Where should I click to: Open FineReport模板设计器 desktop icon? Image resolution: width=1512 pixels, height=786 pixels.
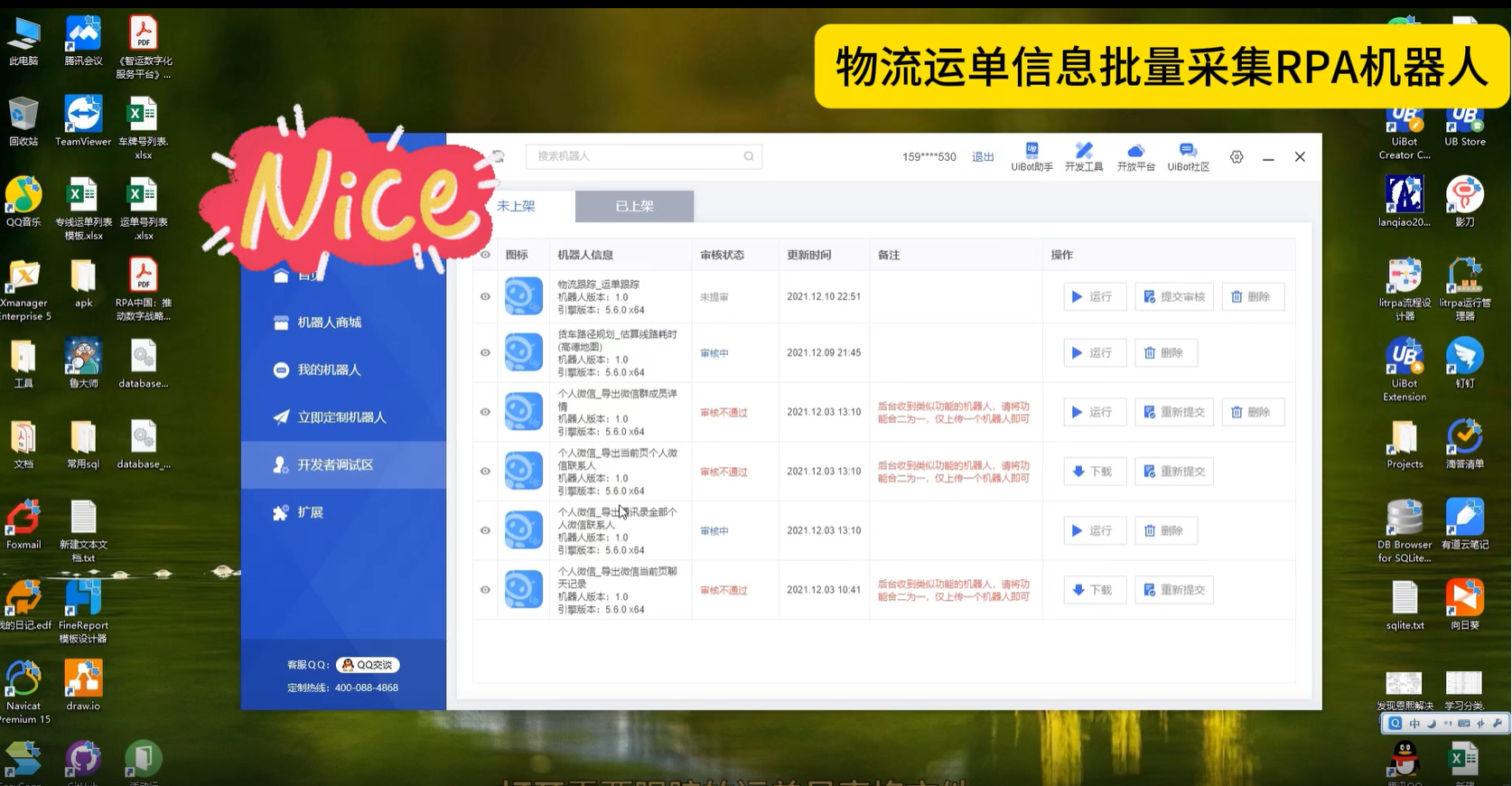tap(83, 612)
